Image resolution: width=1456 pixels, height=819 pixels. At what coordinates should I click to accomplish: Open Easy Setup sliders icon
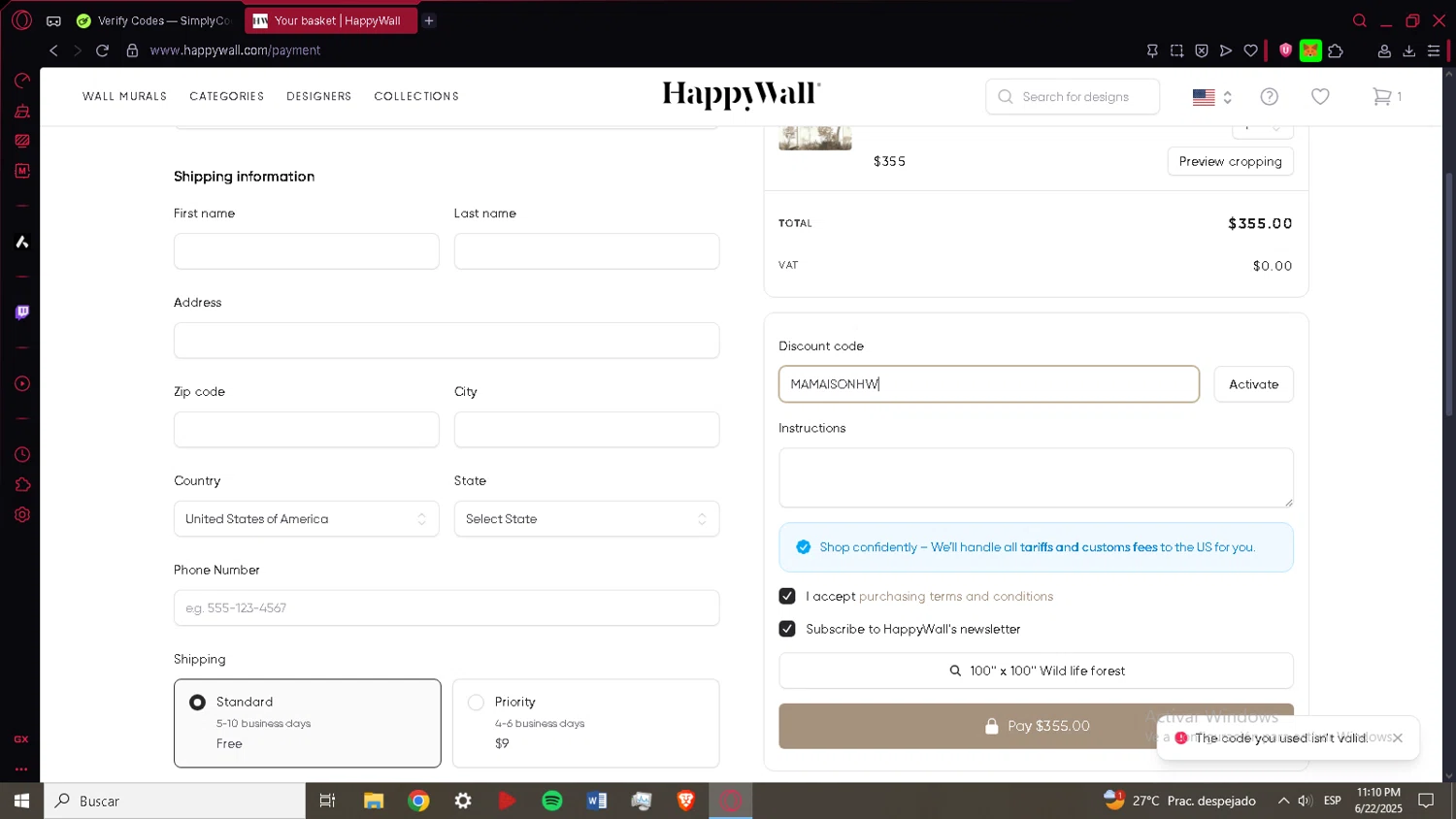tap(1434, 50)
